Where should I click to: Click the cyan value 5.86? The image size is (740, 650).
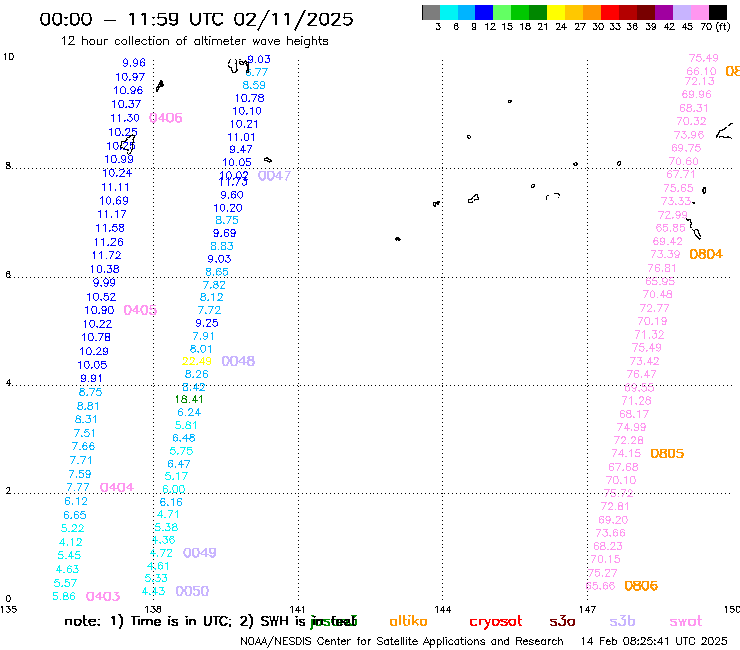tap(64, 596)
